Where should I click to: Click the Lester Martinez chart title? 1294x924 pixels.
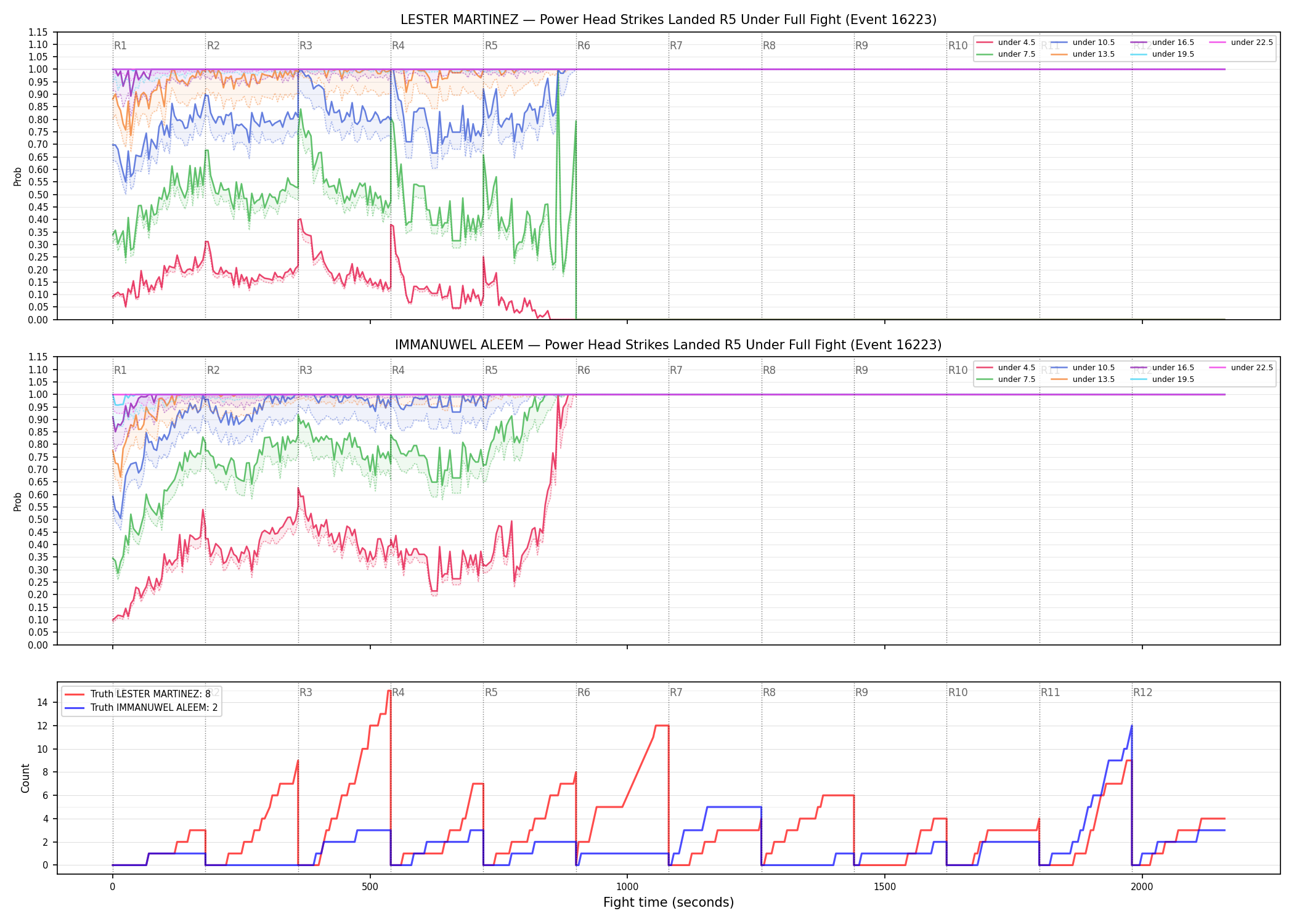[x=669, y=20]
